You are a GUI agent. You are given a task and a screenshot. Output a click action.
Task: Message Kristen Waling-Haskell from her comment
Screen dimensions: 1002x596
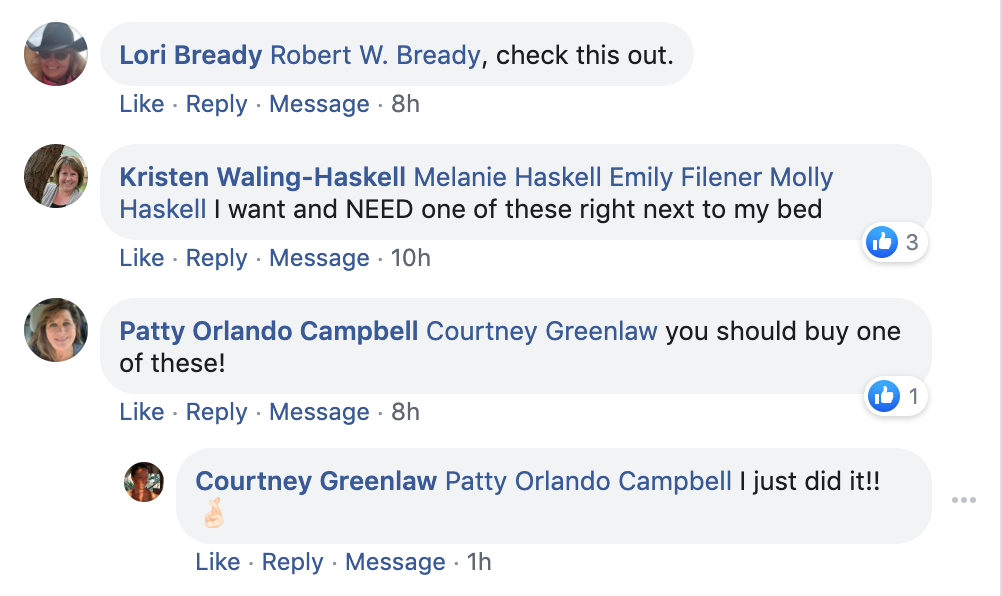point(319,258)
